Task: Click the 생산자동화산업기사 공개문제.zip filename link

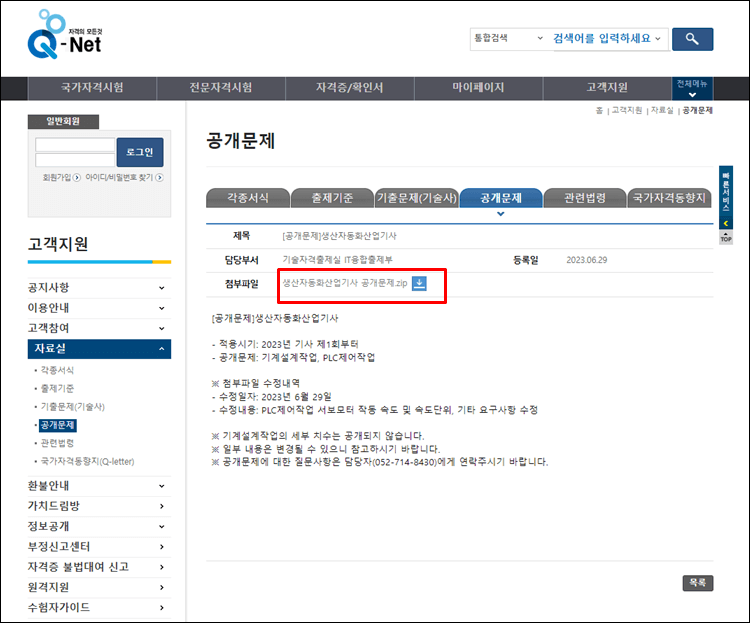Action: [x=345, y=283]
